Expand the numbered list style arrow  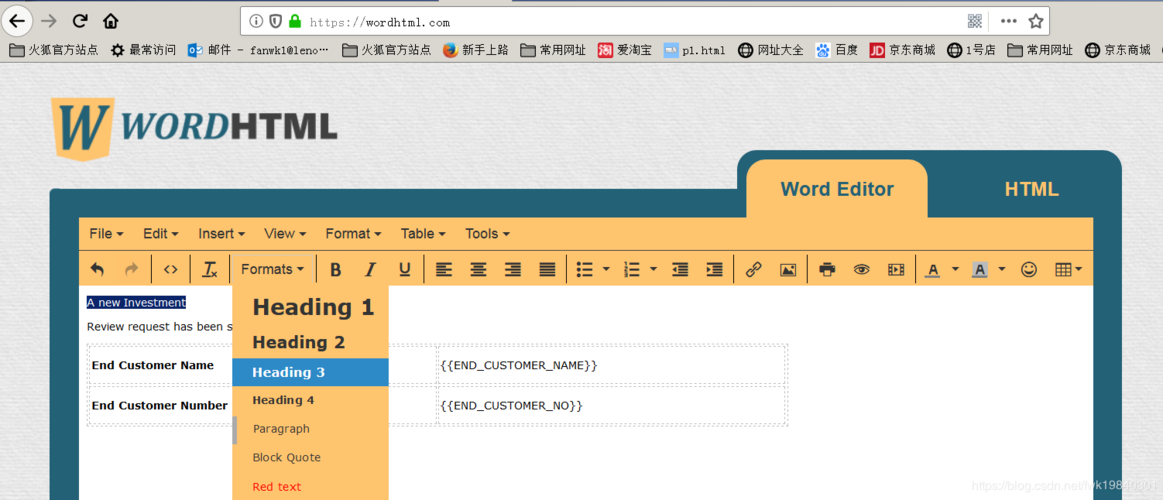[653, 269]
